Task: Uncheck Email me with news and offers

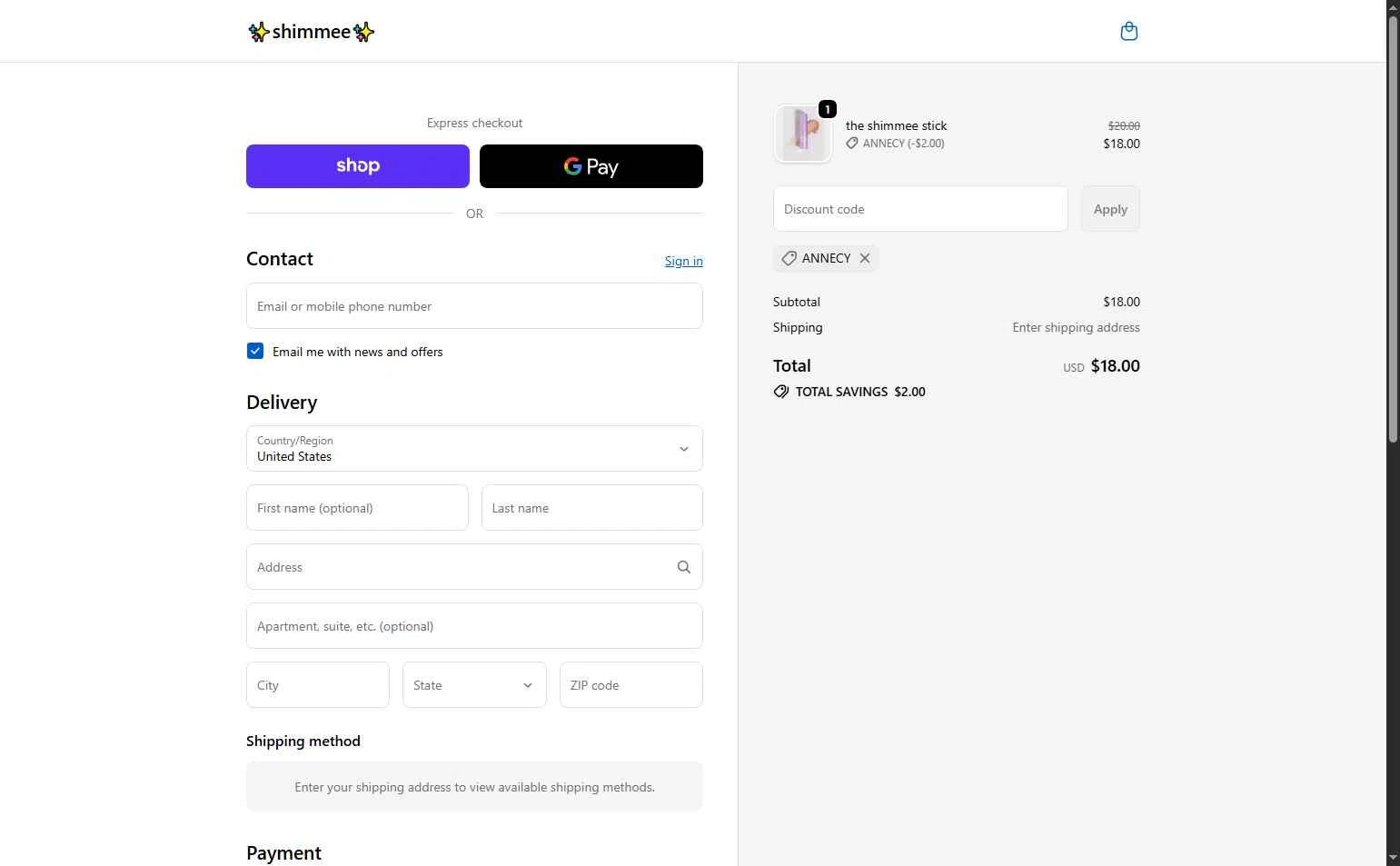Action: [255, 352]
